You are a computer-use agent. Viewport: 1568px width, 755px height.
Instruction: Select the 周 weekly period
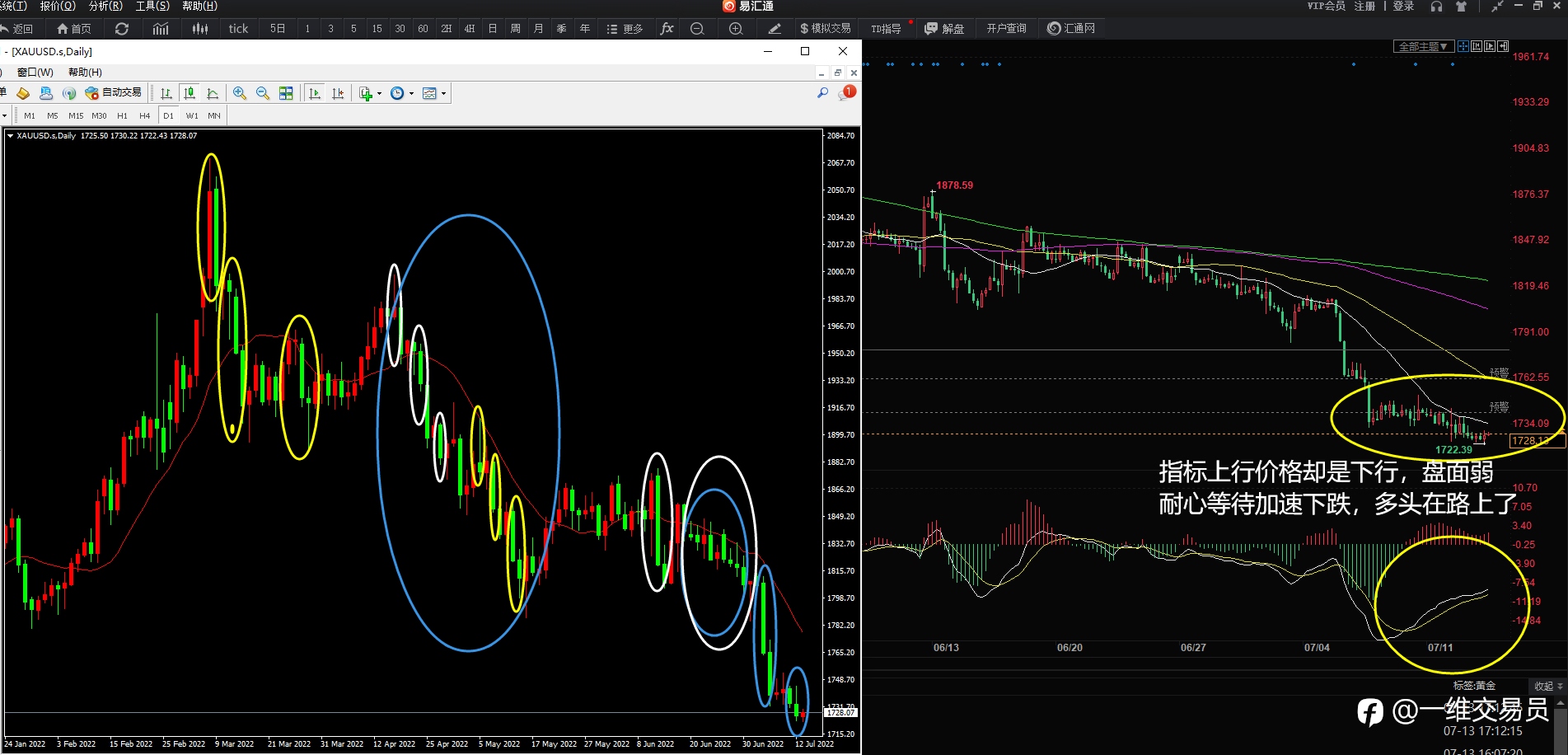coord(515,29)
